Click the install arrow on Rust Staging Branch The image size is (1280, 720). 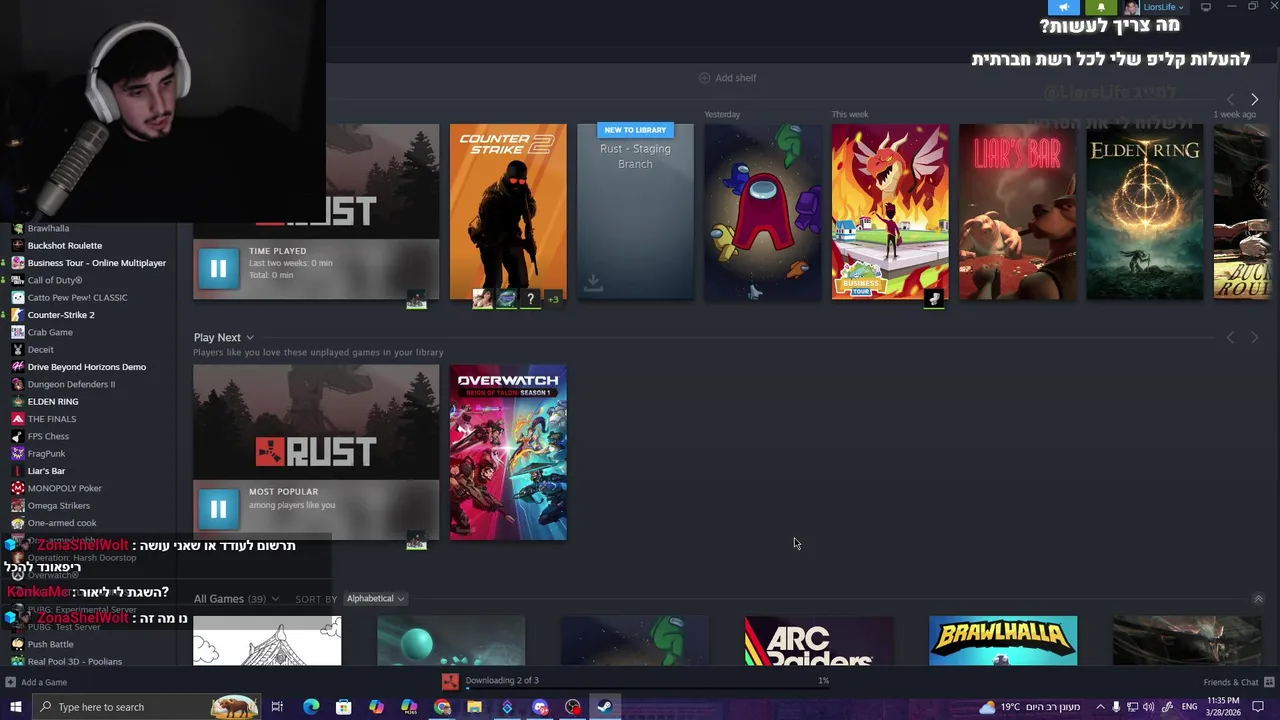[x=593, y=283]
